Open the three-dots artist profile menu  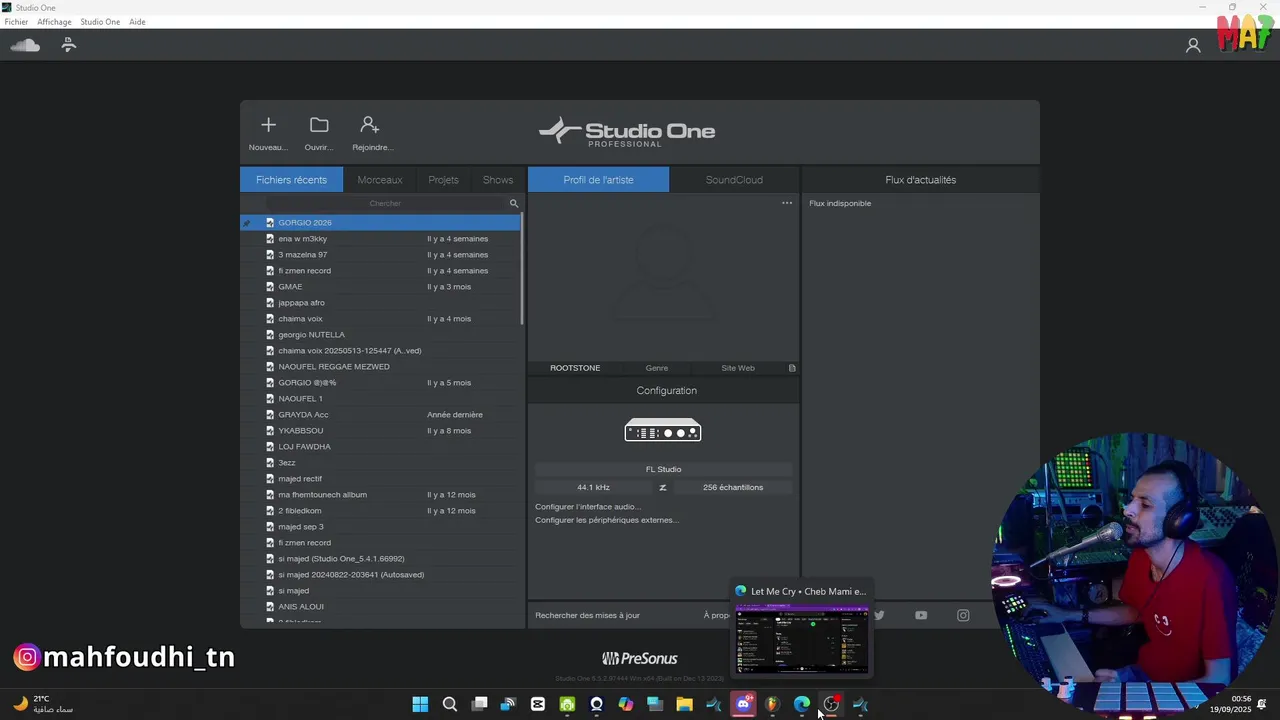coord(787,203)
